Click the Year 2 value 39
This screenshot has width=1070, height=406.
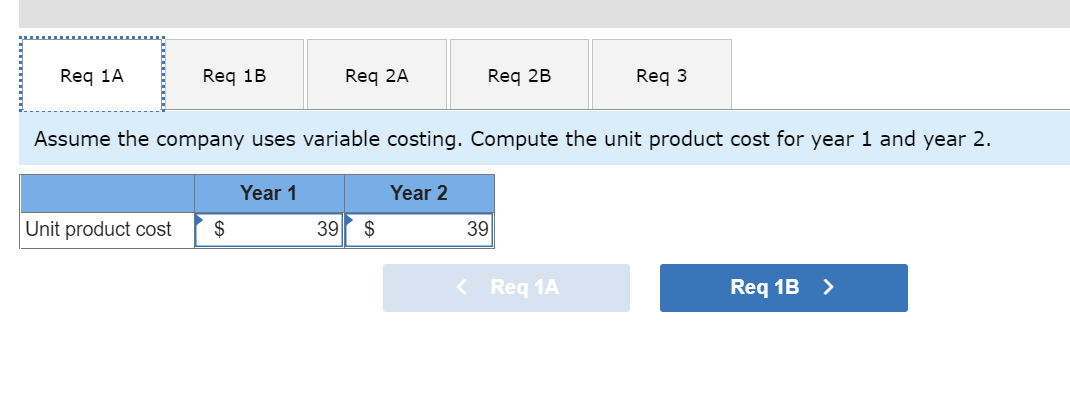tap(477, 229)
